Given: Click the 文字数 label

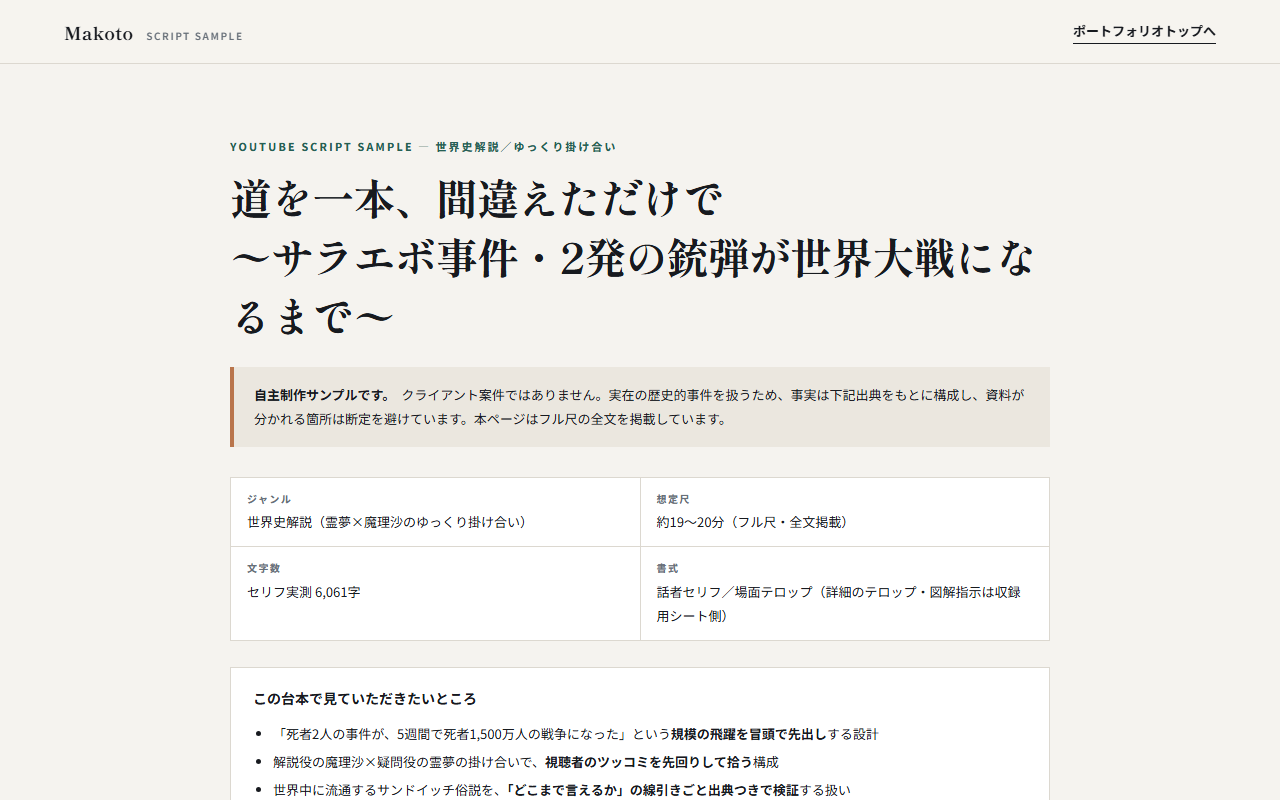Looking at the screenshot, I should click(263, 568).
